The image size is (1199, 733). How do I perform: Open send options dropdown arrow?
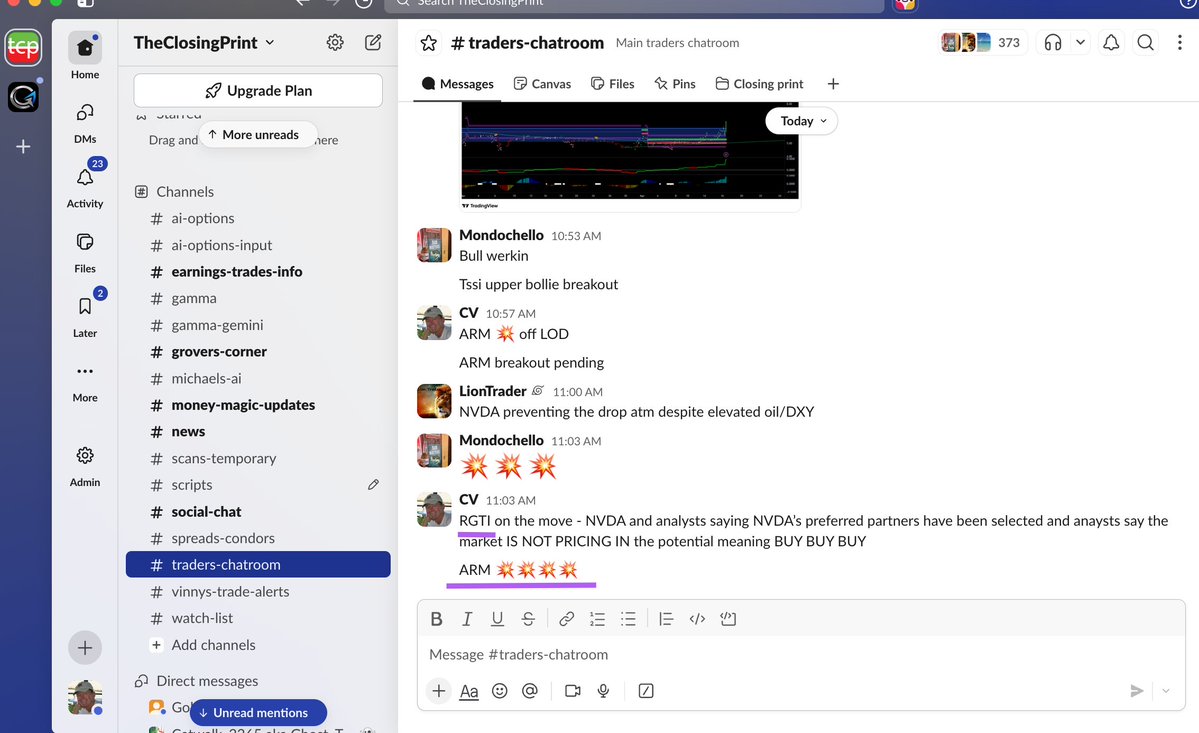(x=1165, y=691)
